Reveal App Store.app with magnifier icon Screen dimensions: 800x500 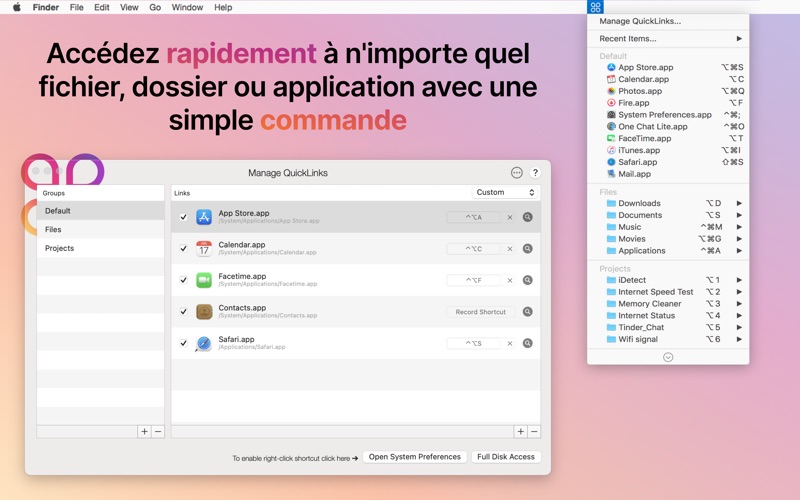pyautogui.click(x=528, y=217)
